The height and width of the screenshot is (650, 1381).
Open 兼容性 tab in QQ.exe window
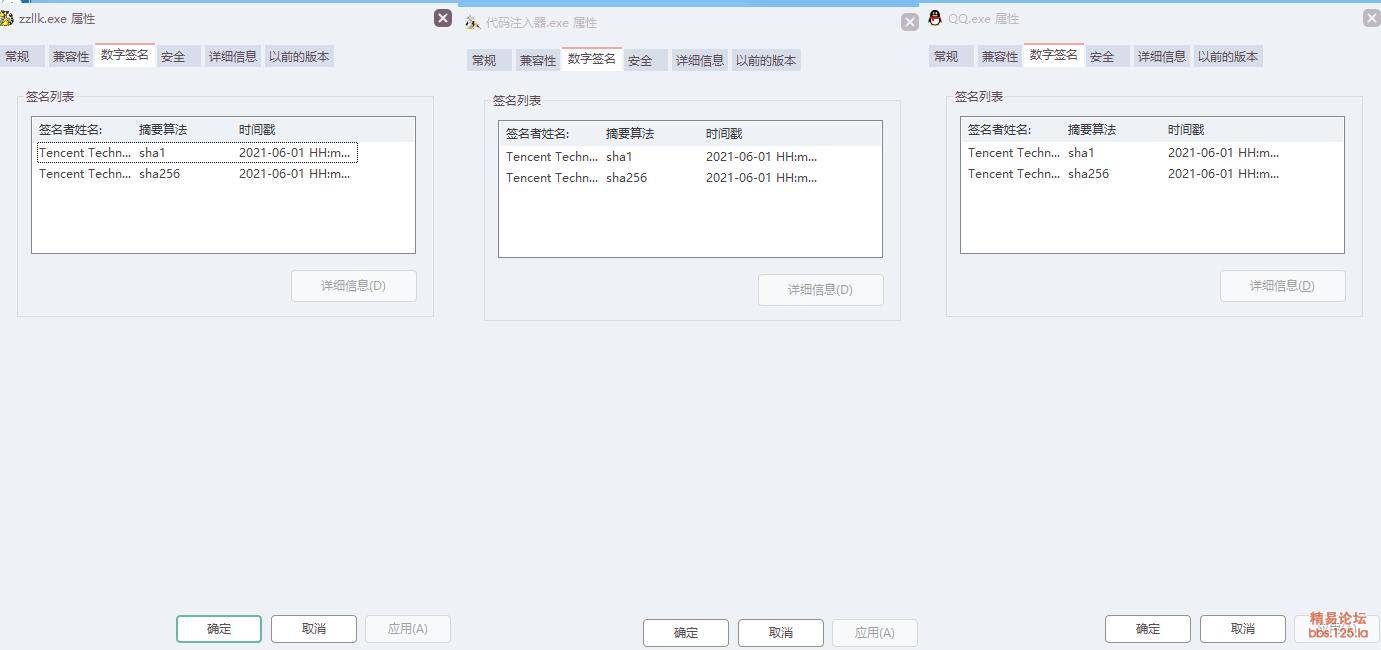click(x=999, y=56)
